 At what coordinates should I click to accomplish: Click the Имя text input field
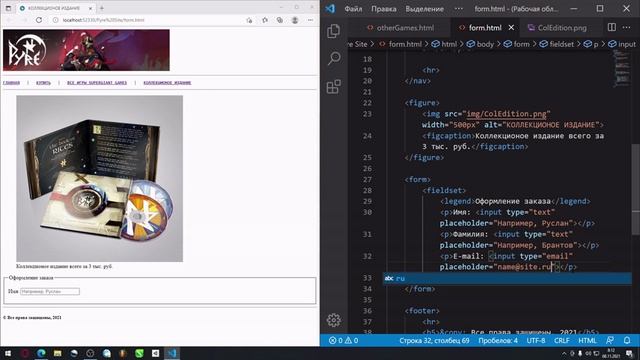pyautogui.click(x=50, y=291)
